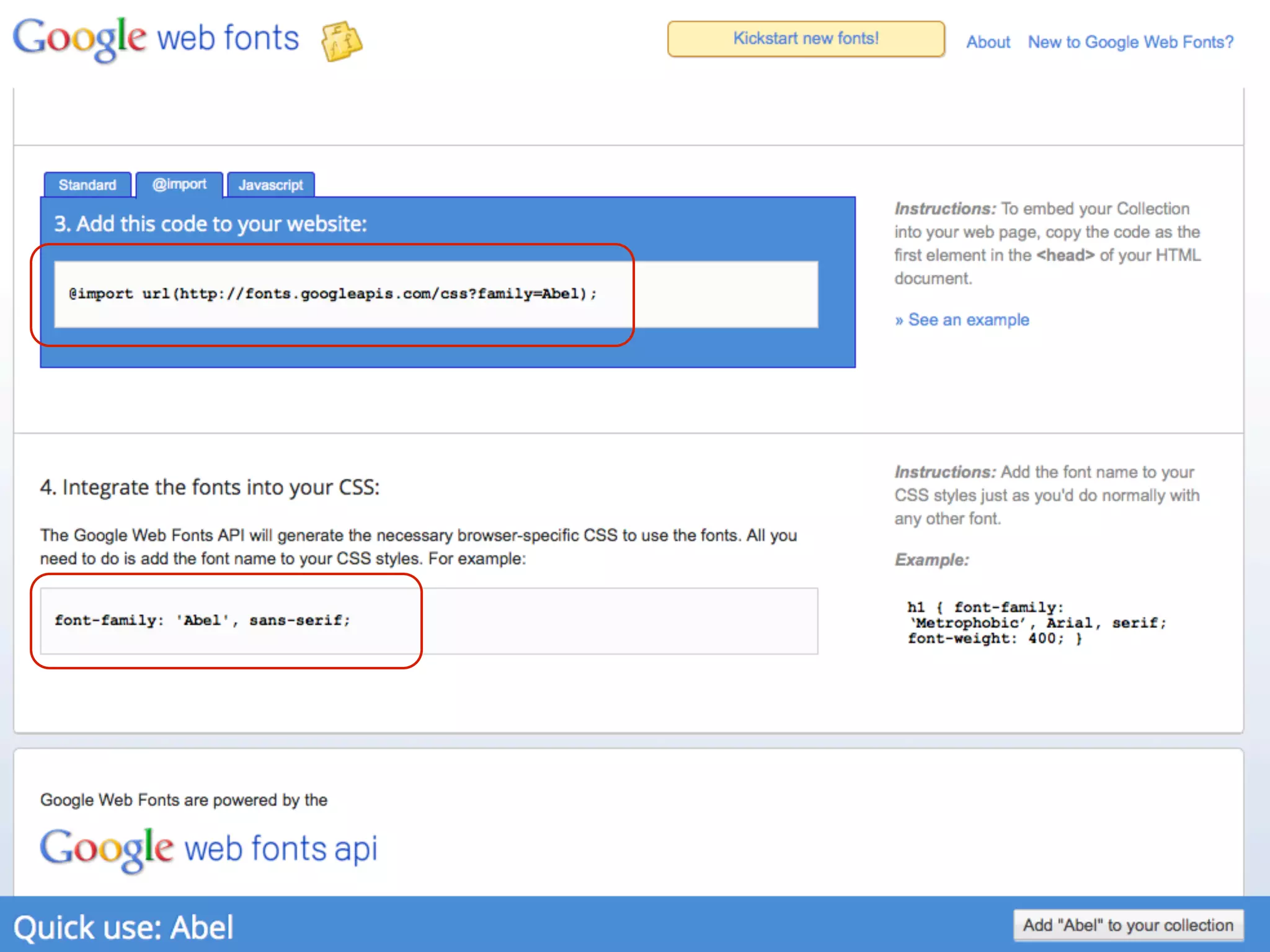Click the Google web fonts logo
The width and height of the screenshot is (1270, 952).
[81, 38]
